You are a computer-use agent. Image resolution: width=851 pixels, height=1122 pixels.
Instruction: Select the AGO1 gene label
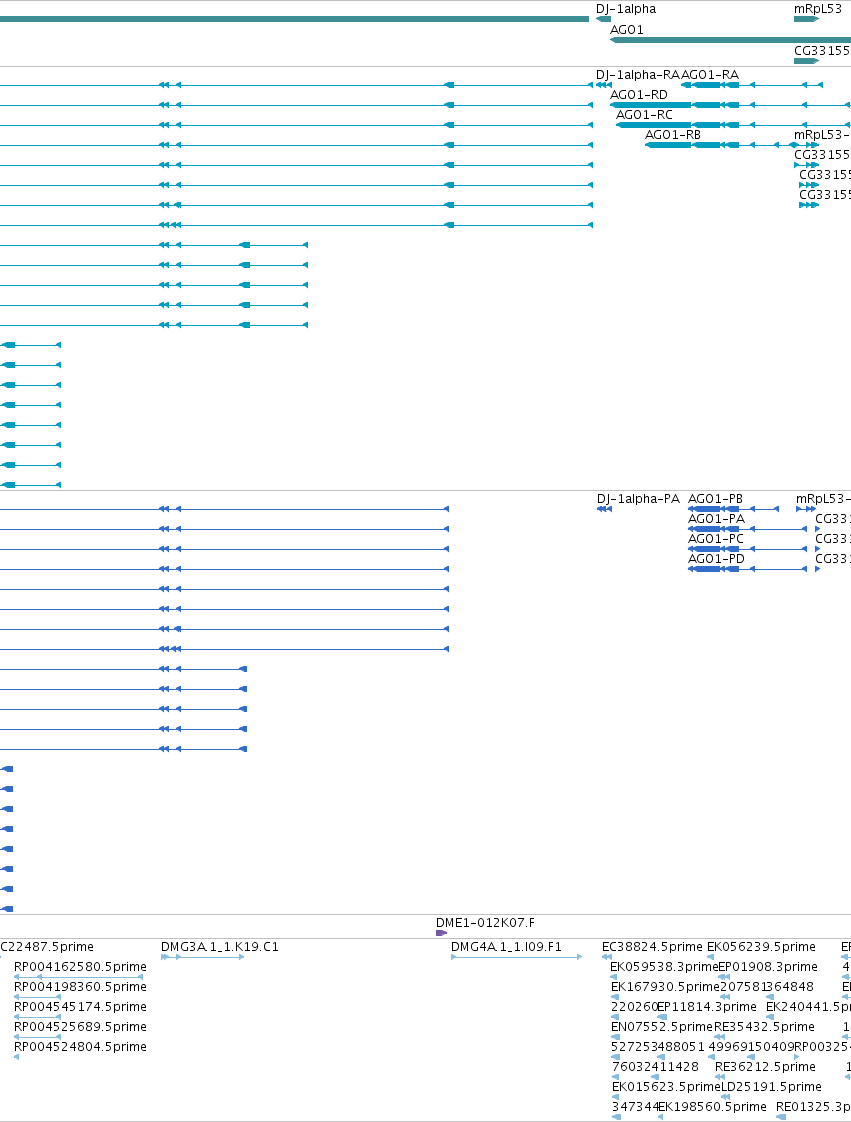pos(626,30)
